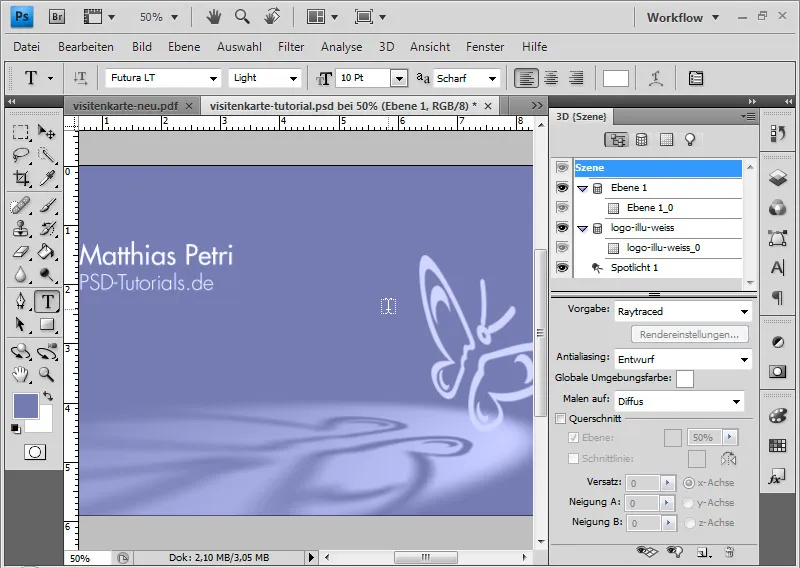
Task: Select the Path Selection tool
Action: point(20,324)
